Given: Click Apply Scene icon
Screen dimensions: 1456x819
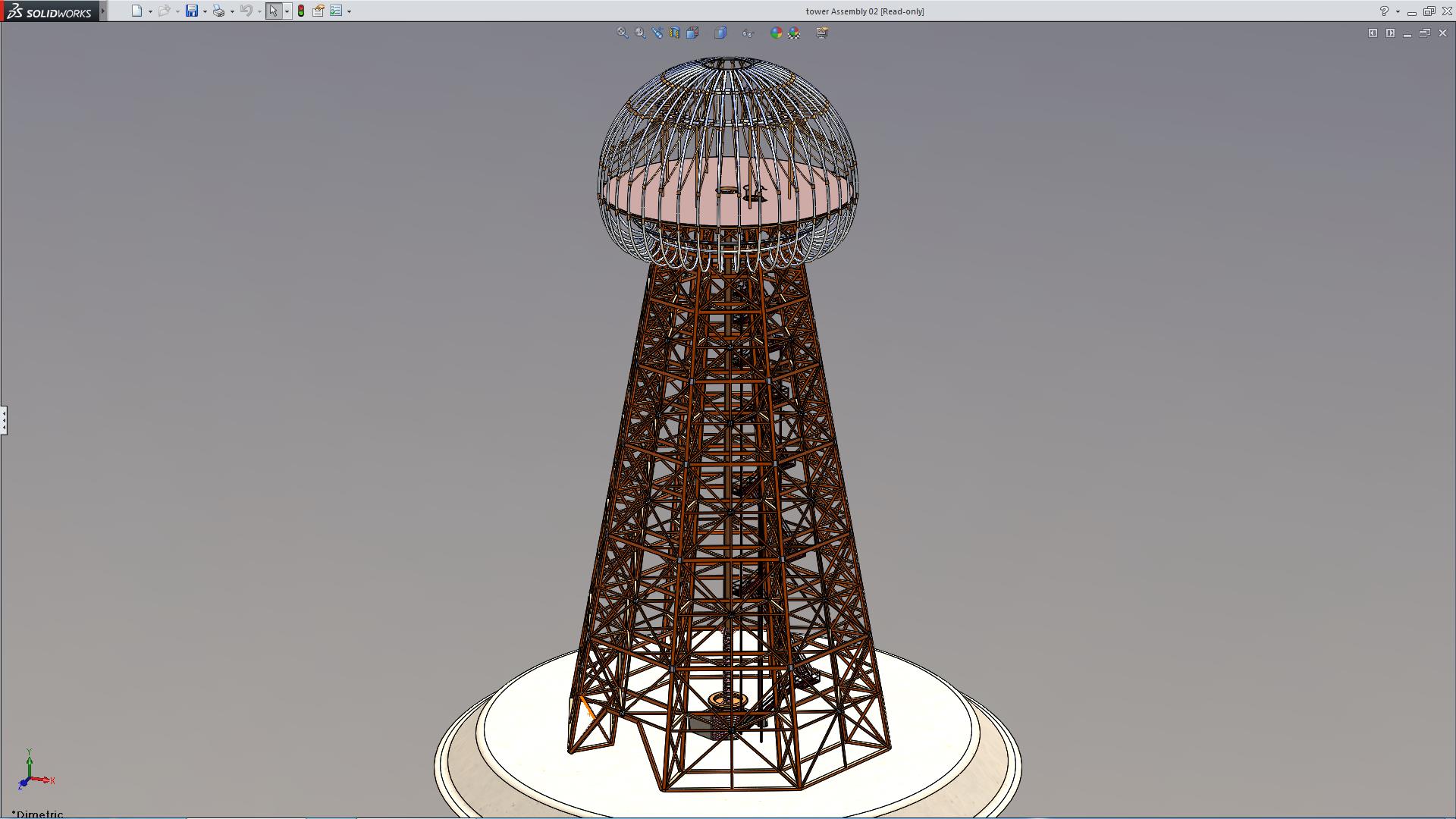Looking at the screenshot, I should tap(794, 33).
